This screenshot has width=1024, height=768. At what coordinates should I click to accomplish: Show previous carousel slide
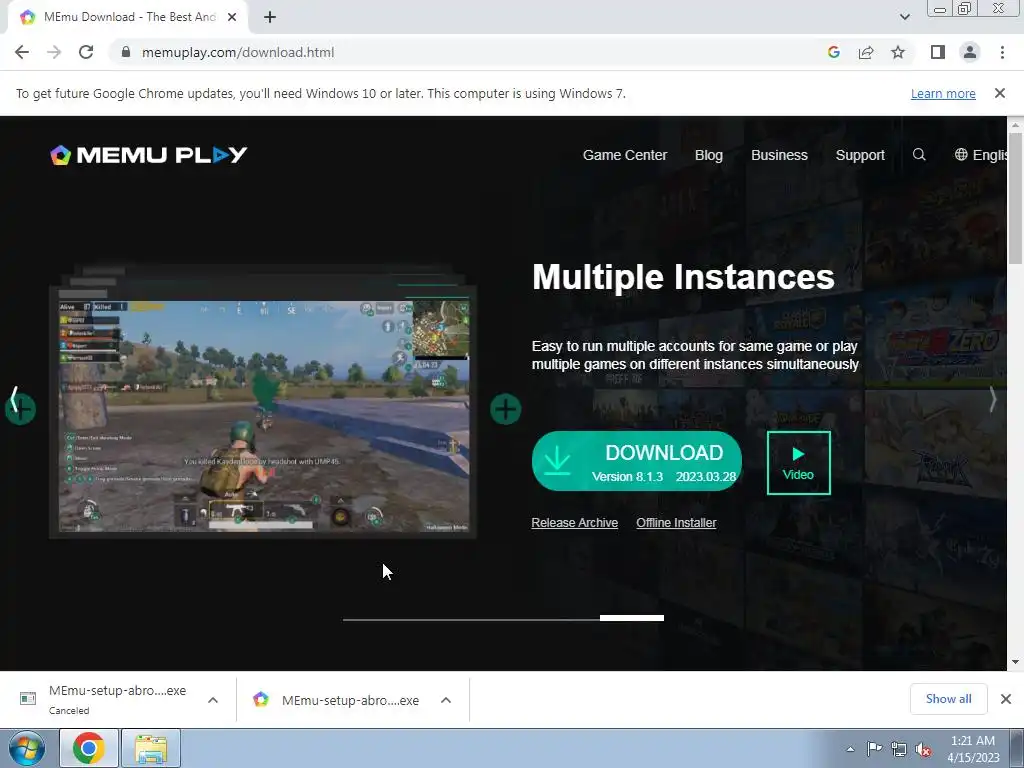[14, 400]
